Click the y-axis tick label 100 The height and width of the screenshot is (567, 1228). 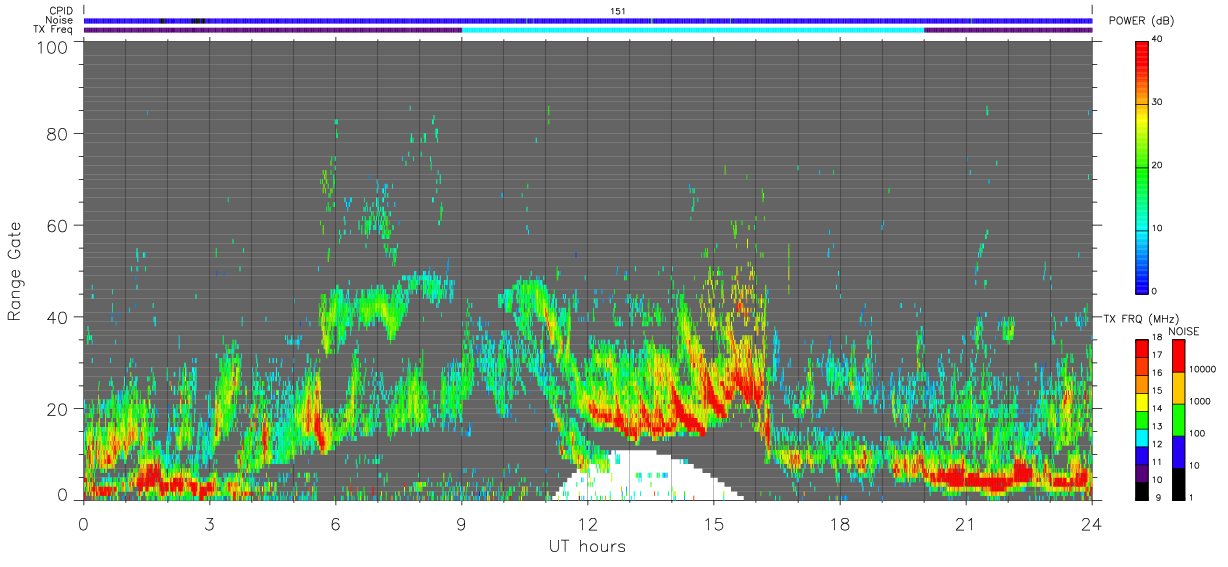[x=52, y=46]
